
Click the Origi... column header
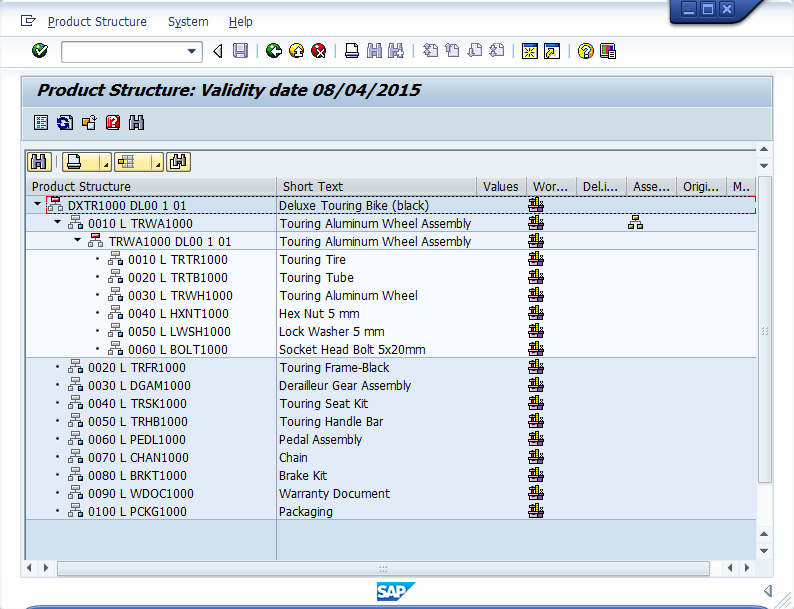pyautogui.click(x=701, y=186)
